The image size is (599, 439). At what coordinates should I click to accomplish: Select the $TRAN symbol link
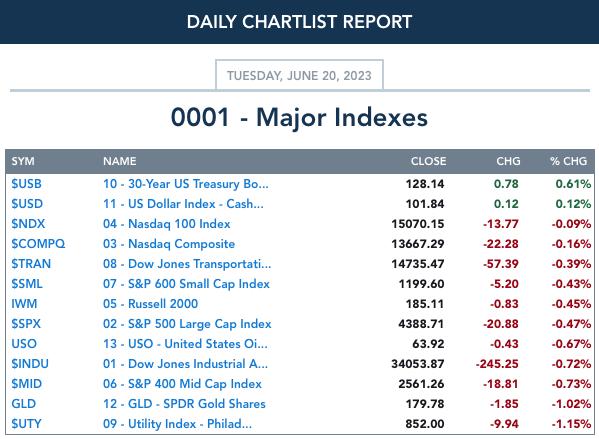[x=31, y=264]
